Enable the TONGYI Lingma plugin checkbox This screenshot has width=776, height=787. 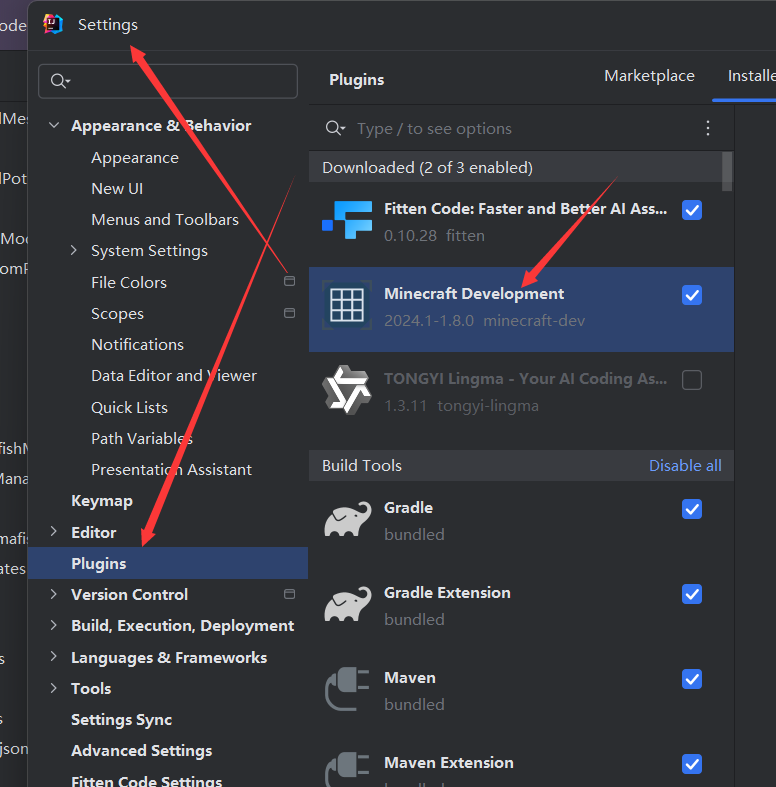click(692, 380)
